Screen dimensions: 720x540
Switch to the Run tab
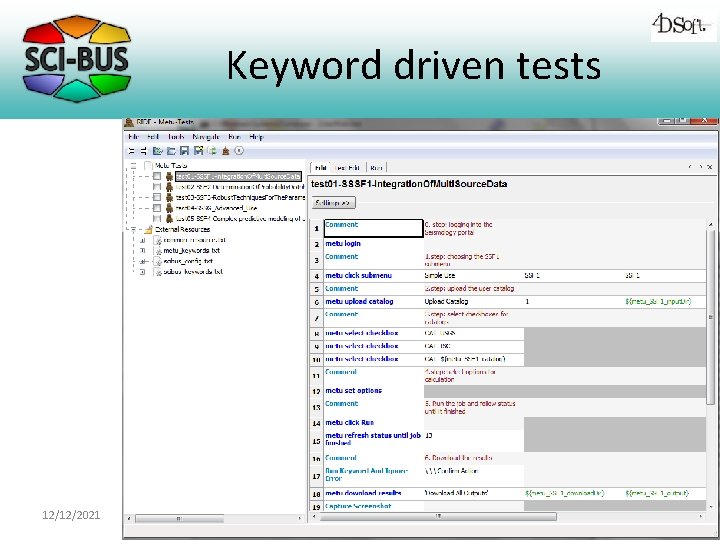point(376,168)
